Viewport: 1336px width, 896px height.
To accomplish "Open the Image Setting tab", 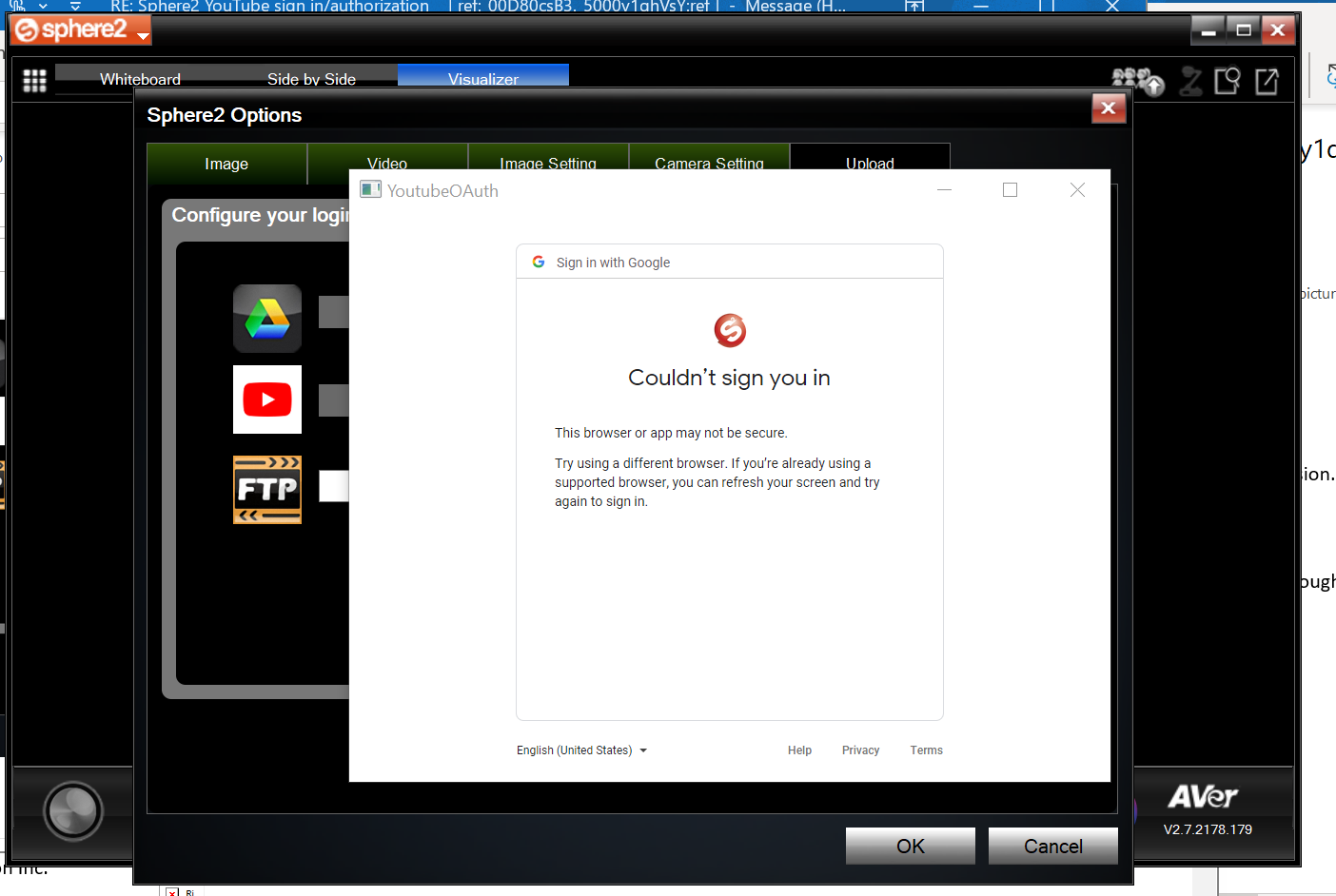I will [548, 158].
